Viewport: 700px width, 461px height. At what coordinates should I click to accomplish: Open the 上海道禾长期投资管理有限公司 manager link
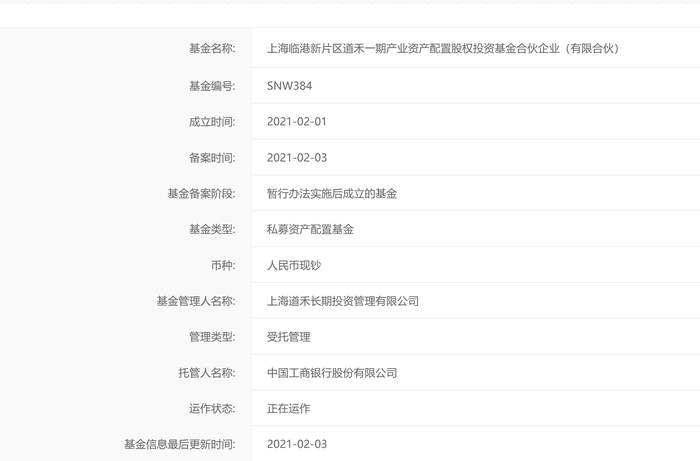click(343, 301)
